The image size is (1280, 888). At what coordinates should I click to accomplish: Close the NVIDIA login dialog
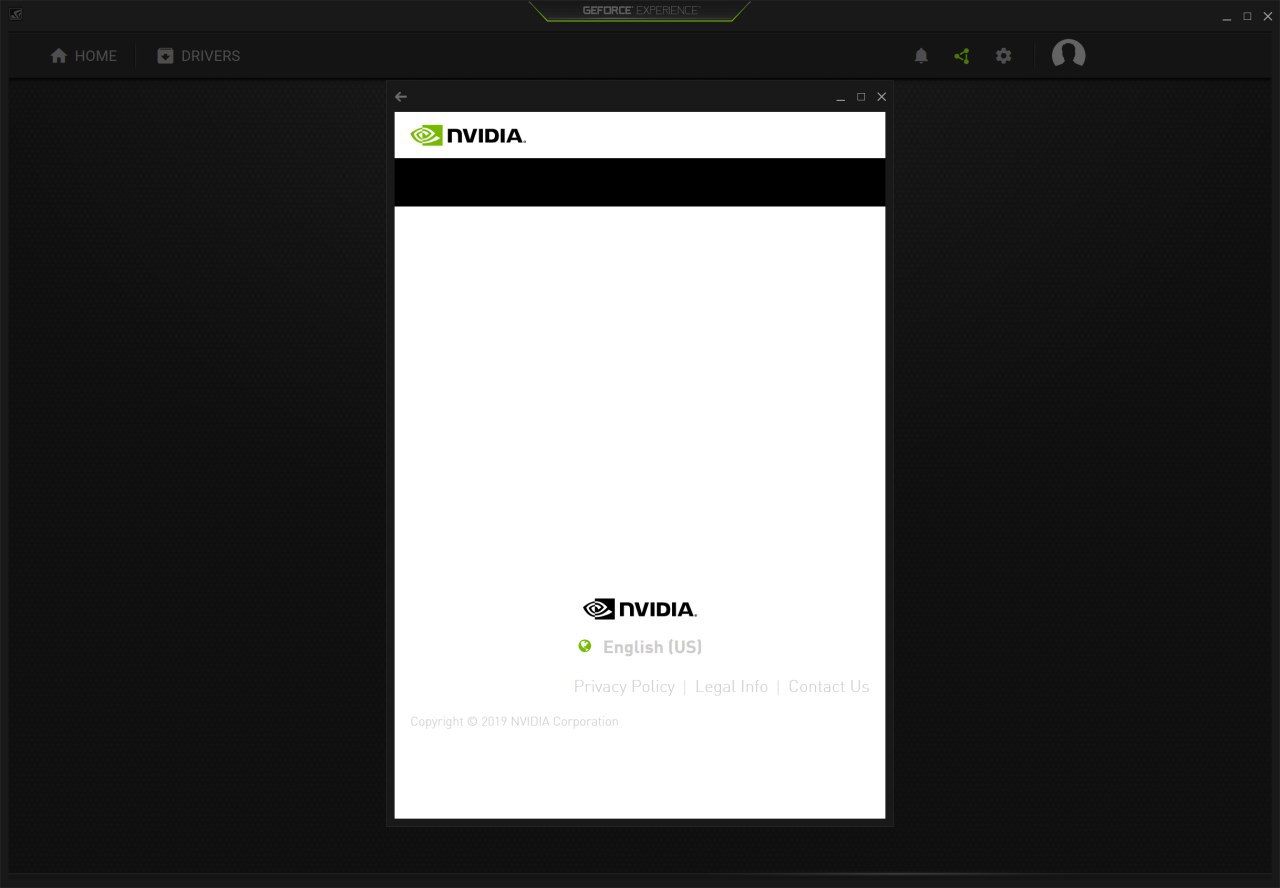tap(881, 97)
